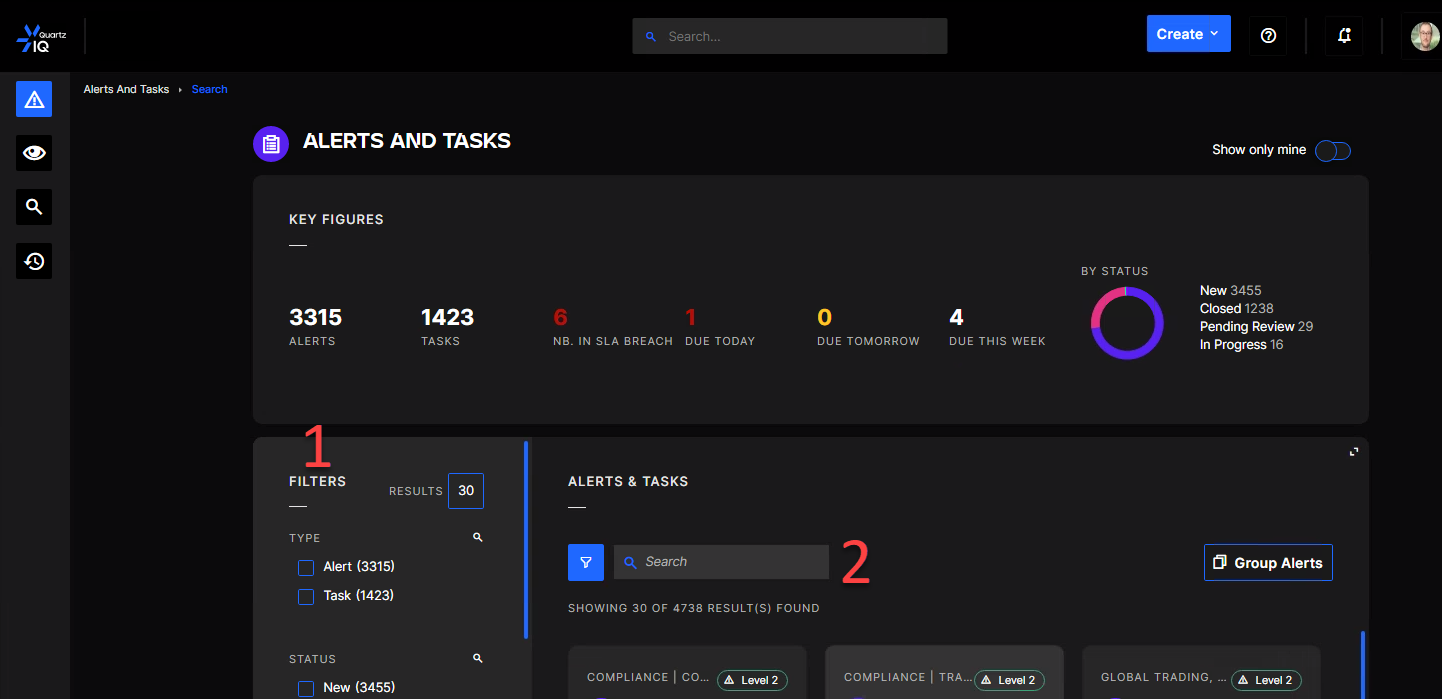The width and height of the screenshot is (1442, 699).
Task: Expand the Alerts & Tasks panel fullscreen
Action: [x=1354, y=452]
